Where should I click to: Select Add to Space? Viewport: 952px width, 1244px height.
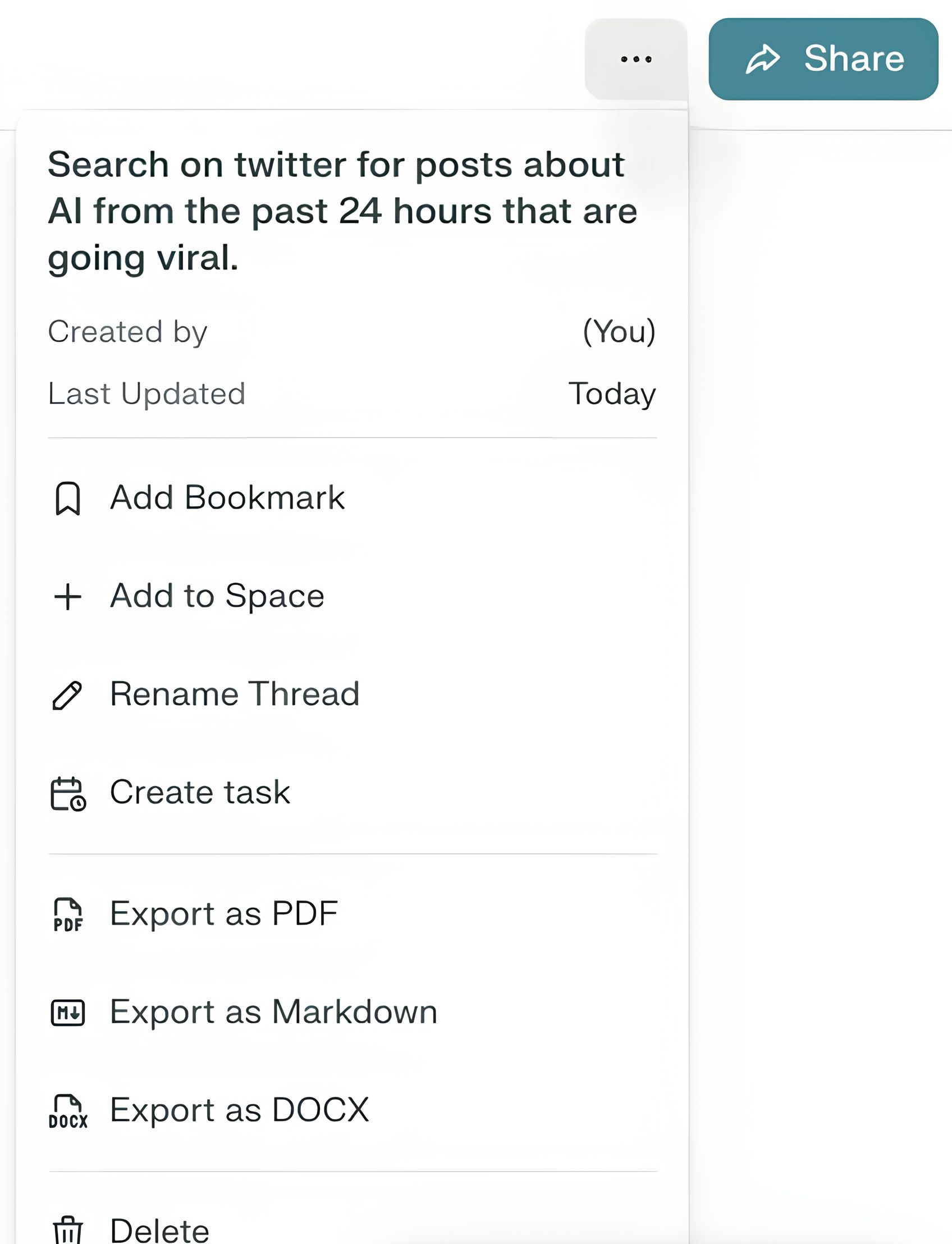coord(218,596)
